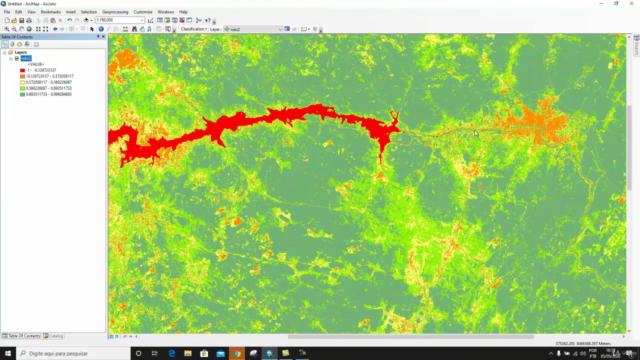The width and height of the screenshot is (640, 360).
Task: Go back to previous extent arrow
Action: [x=55, y=29]
